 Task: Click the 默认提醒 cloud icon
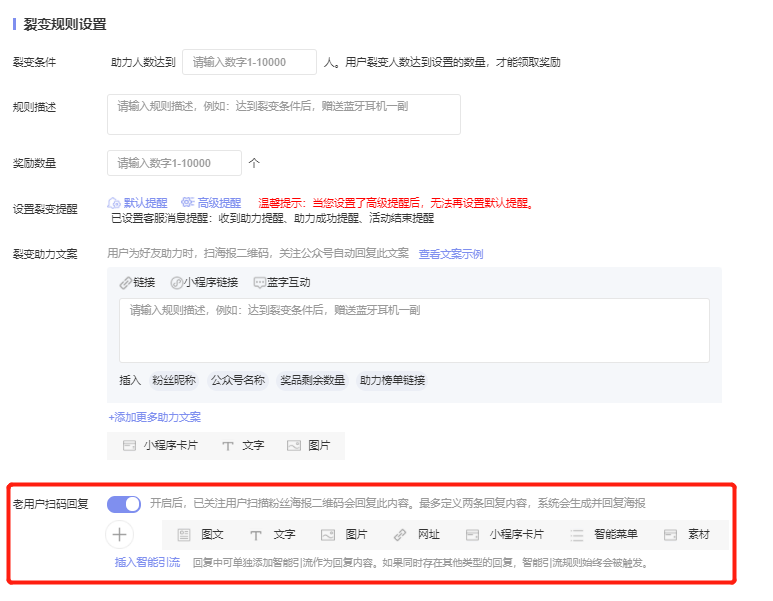pos(114,203)
